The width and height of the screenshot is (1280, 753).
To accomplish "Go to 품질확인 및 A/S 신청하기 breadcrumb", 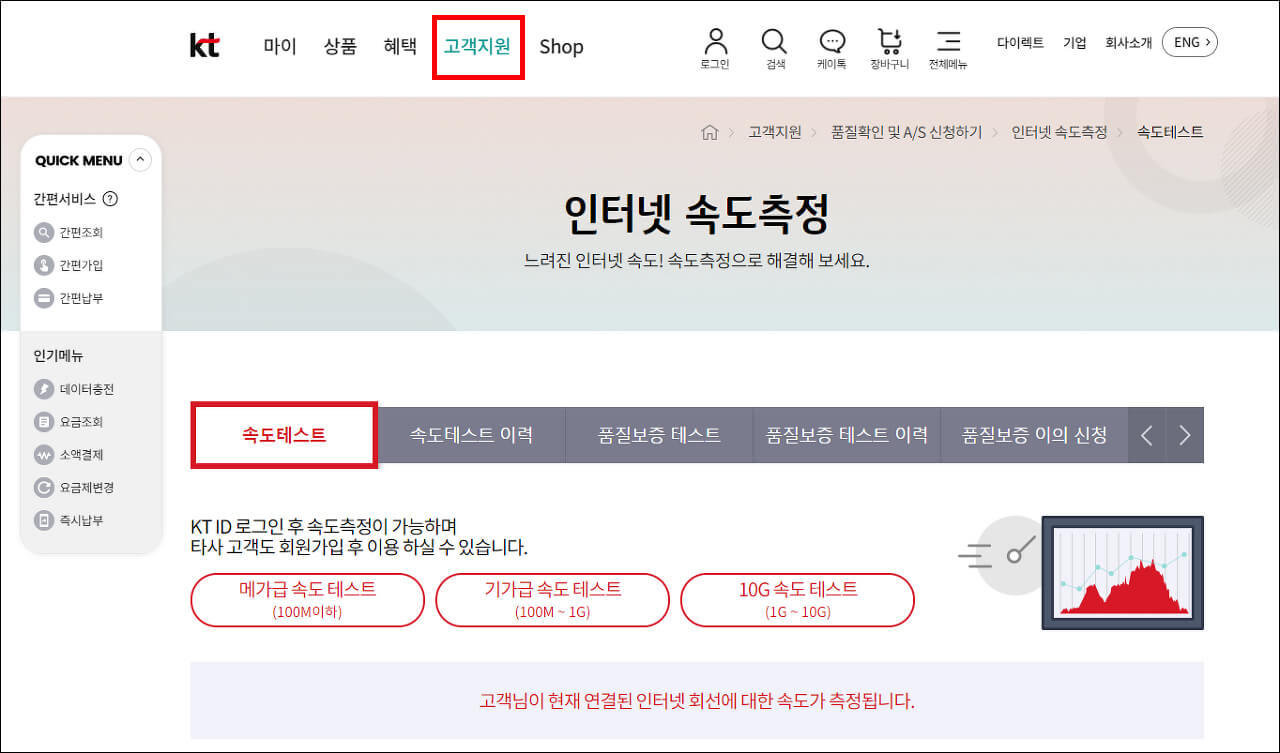I will pos(906,132).
